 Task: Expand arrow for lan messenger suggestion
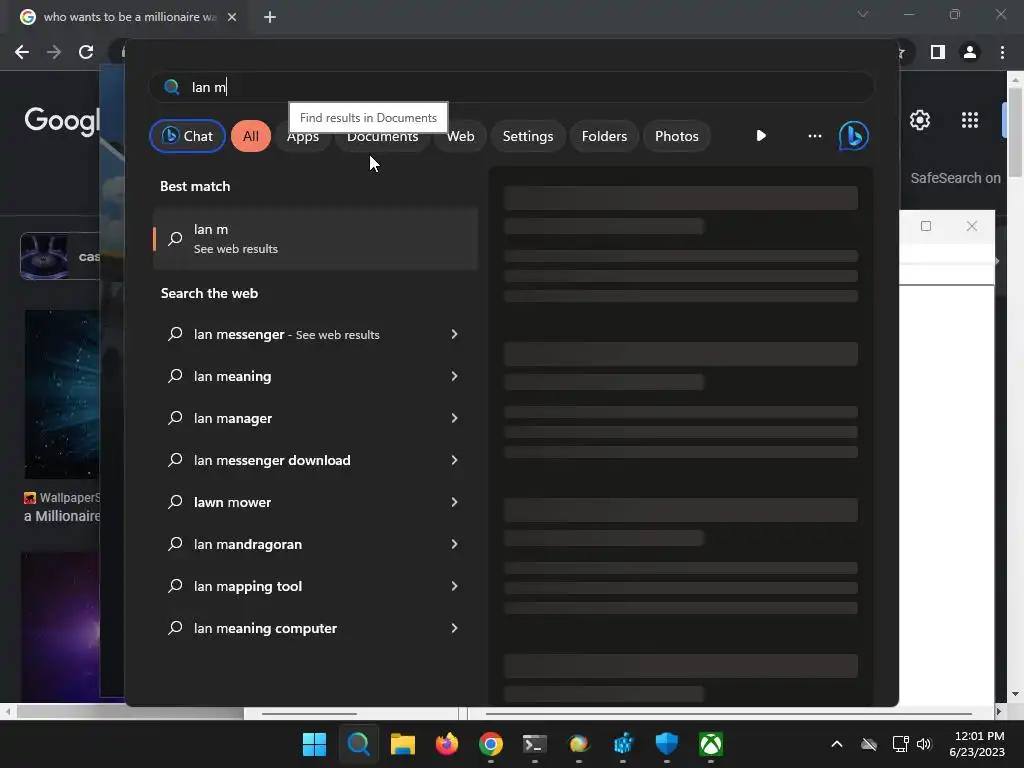pos(454,334)
